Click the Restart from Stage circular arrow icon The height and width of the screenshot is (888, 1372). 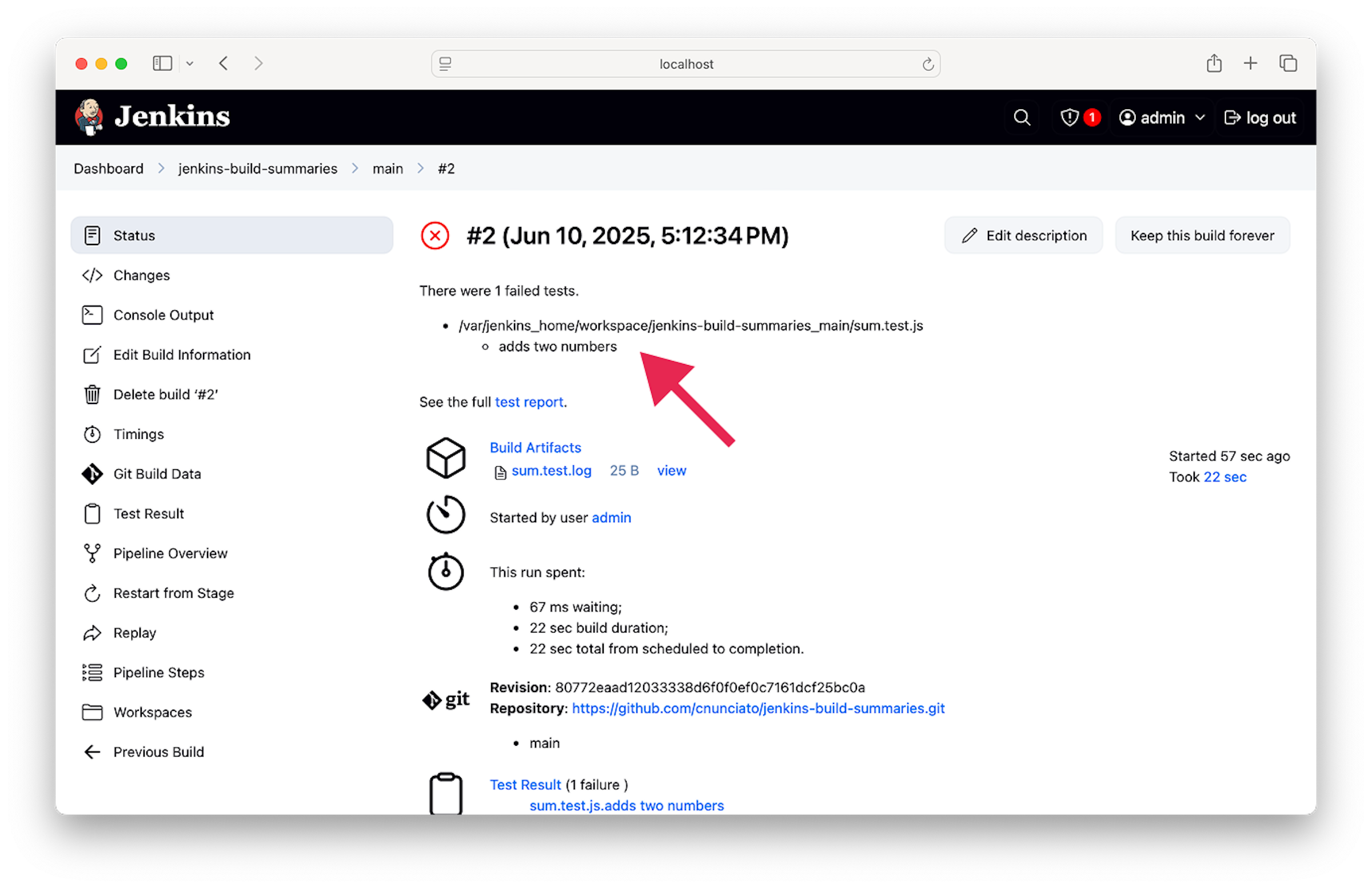92,593
